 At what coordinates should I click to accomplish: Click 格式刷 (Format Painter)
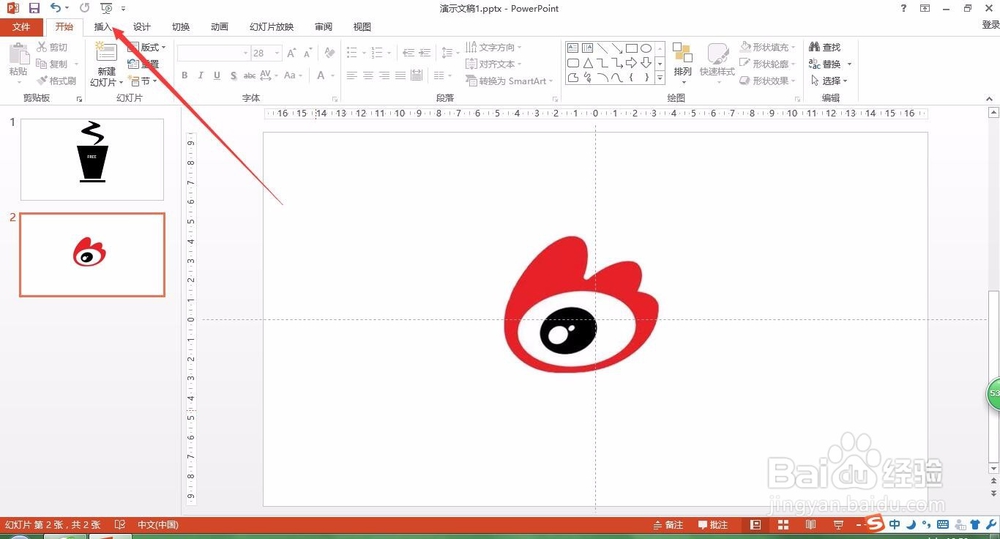56,80
